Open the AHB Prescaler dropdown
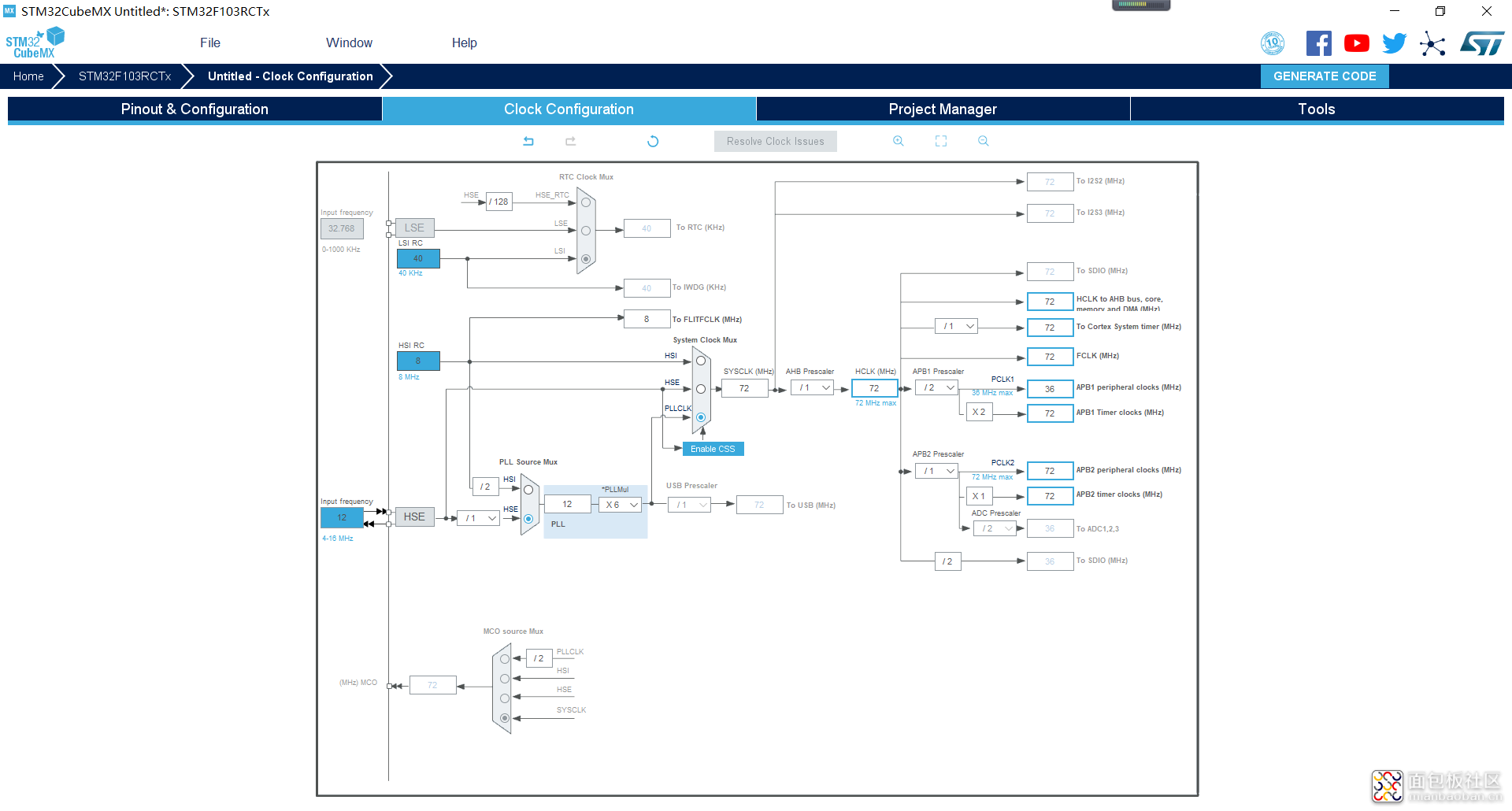 click(812, 387)
